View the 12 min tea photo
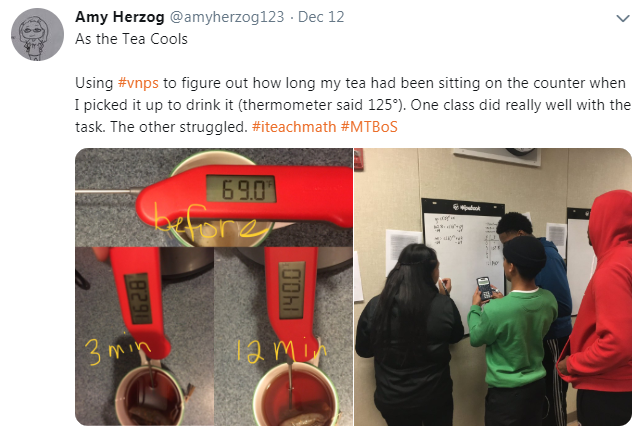 point(284,336)
